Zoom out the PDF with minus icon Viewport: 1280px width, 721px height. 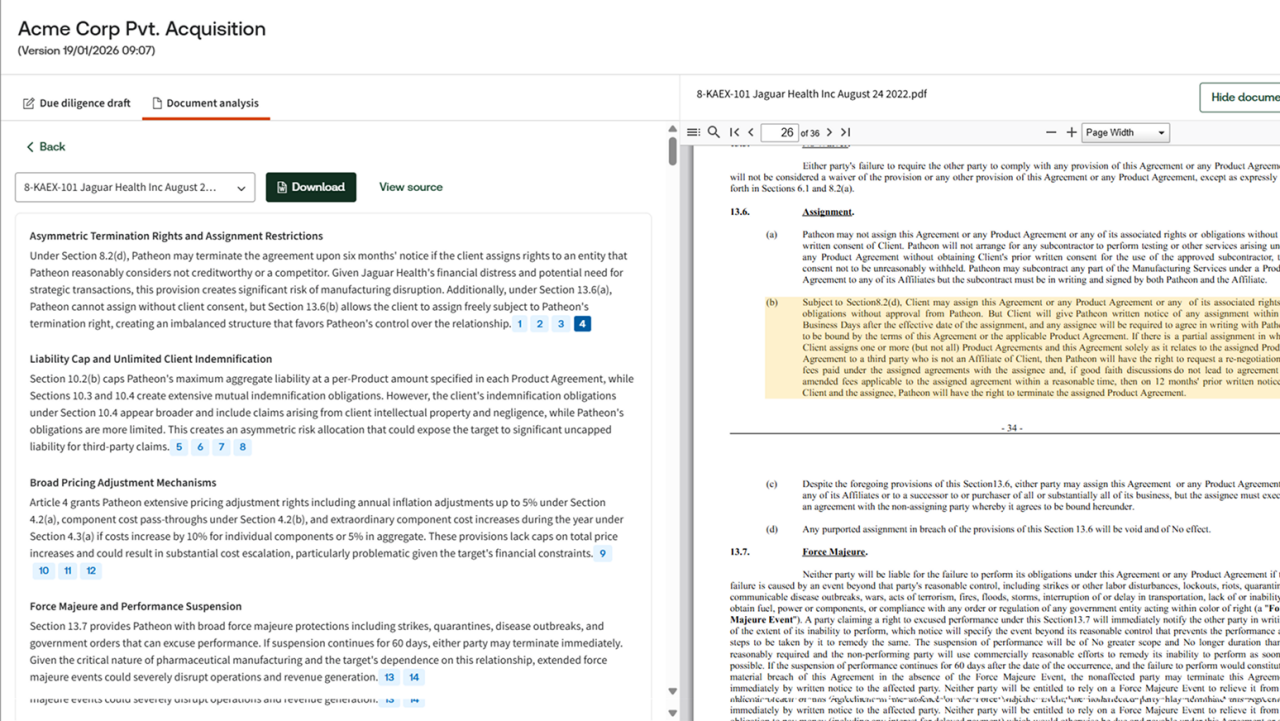pos(1051,132)
